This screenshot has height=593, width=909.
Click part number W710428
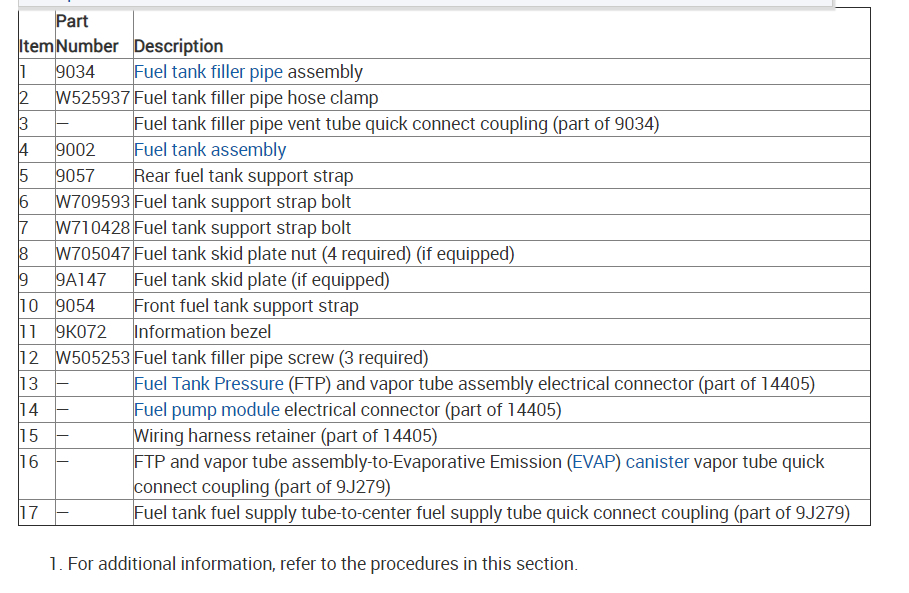[93, 228]
